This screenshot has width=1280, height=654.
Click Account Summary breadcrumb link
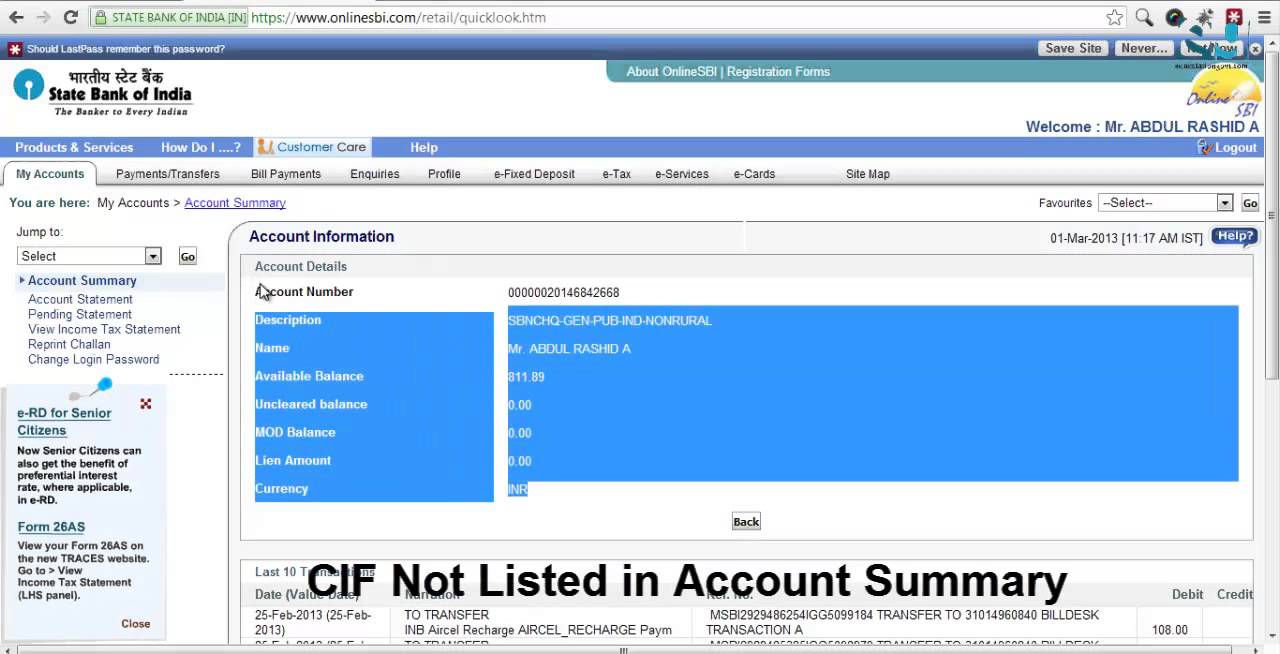point(235,203)
